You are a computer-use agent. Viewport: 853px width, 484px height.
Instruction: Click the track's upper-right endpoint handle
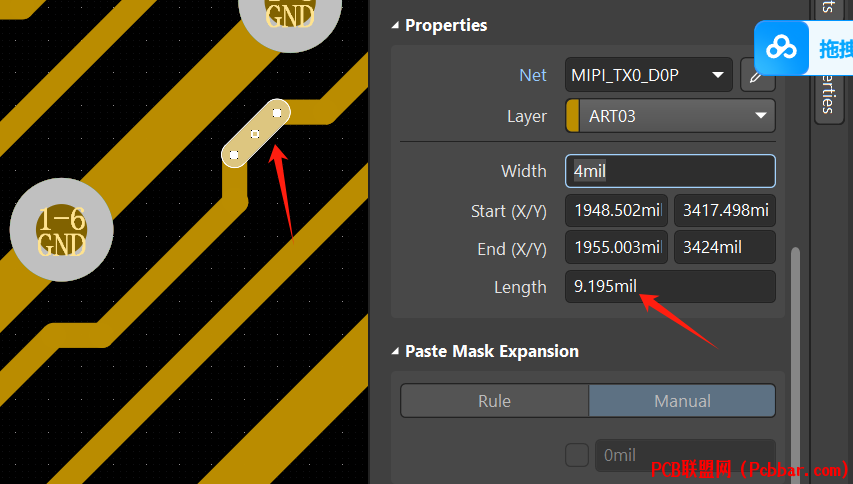(277, 113)
